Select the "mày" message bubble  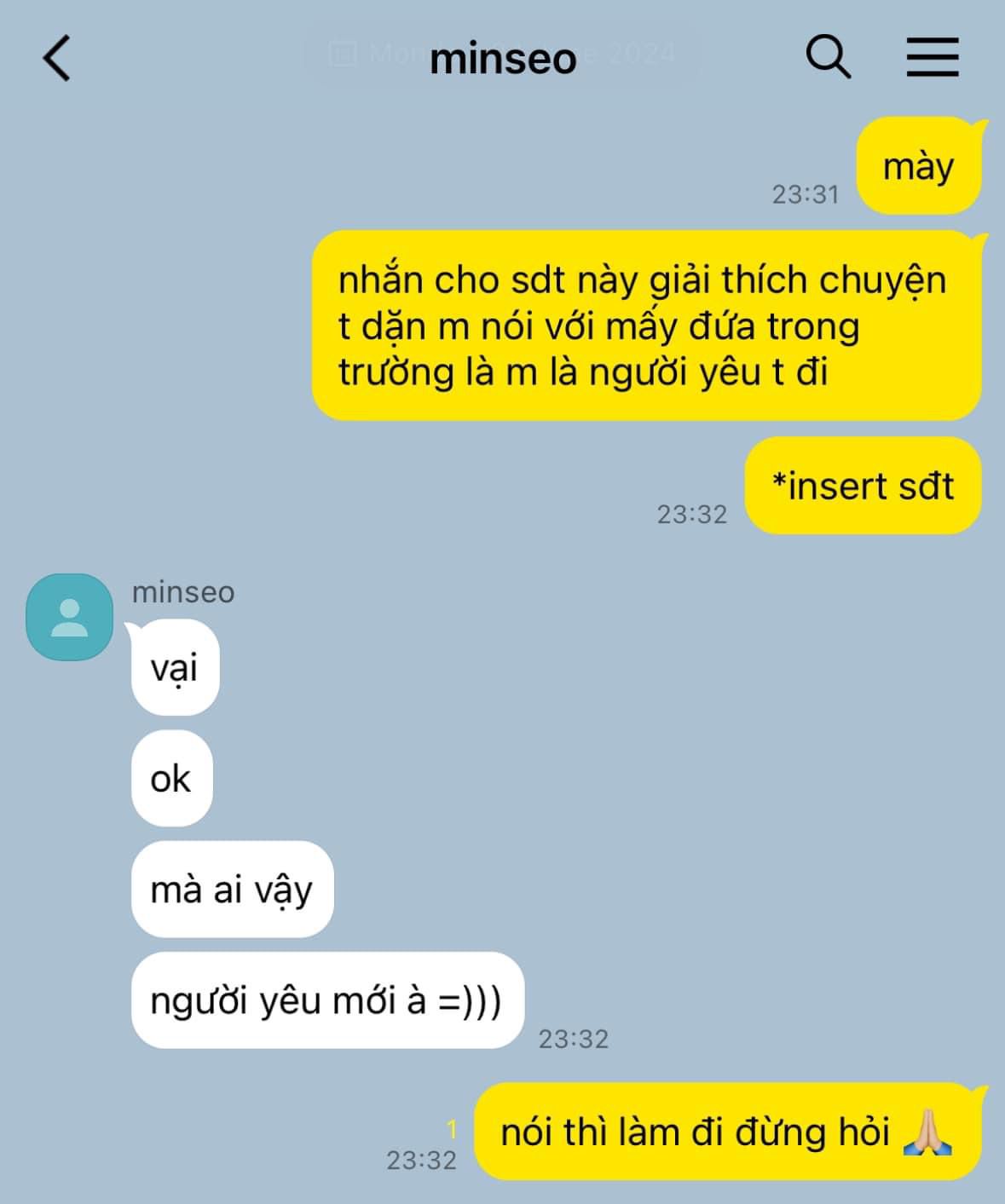919,166
